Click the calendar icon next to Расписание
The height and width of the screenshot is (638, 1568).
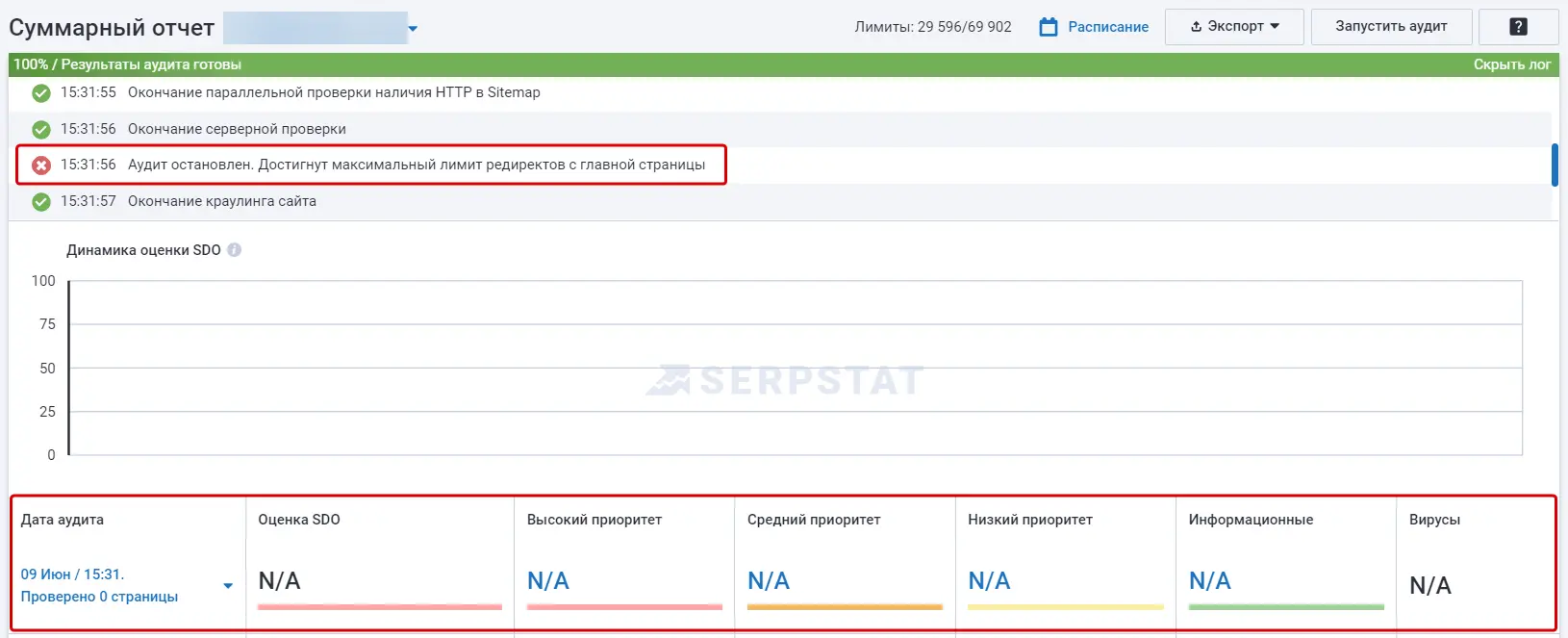coord(1048,27)
